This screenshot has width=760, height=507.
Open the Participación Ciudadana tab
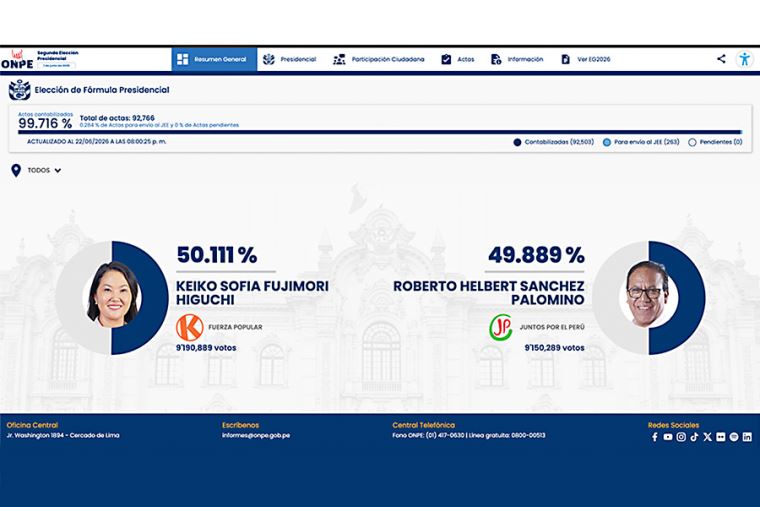(379, 59)
